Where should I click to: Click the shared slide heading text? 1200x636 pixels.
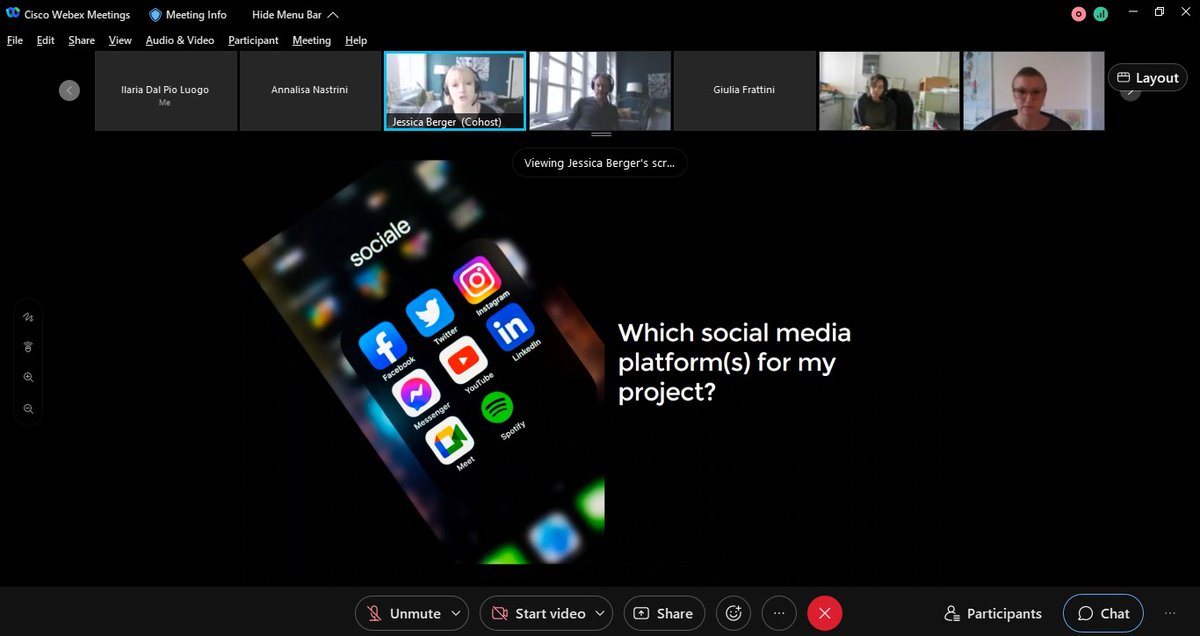735,362
